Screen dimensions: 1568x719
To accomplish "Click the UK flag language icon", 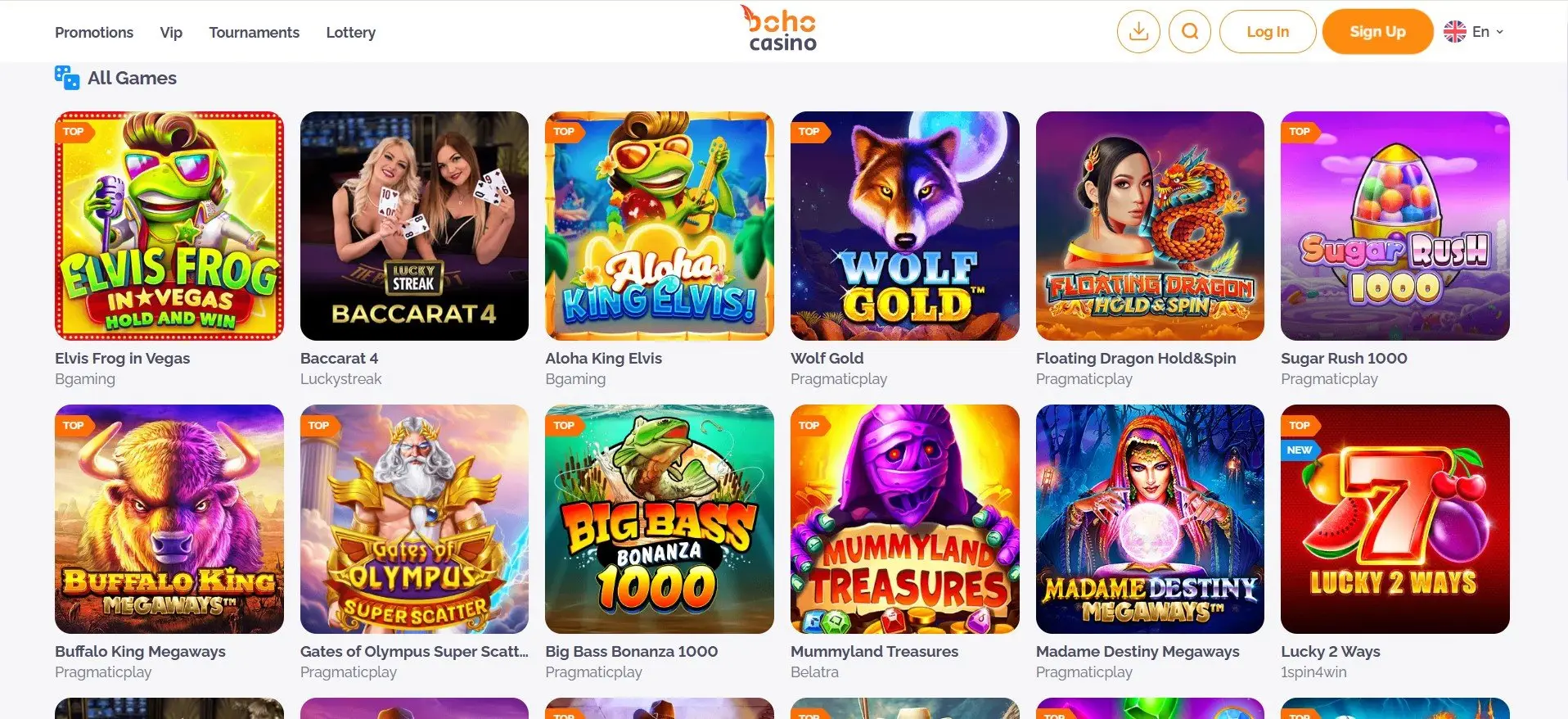I will (x=1454, y=32).
